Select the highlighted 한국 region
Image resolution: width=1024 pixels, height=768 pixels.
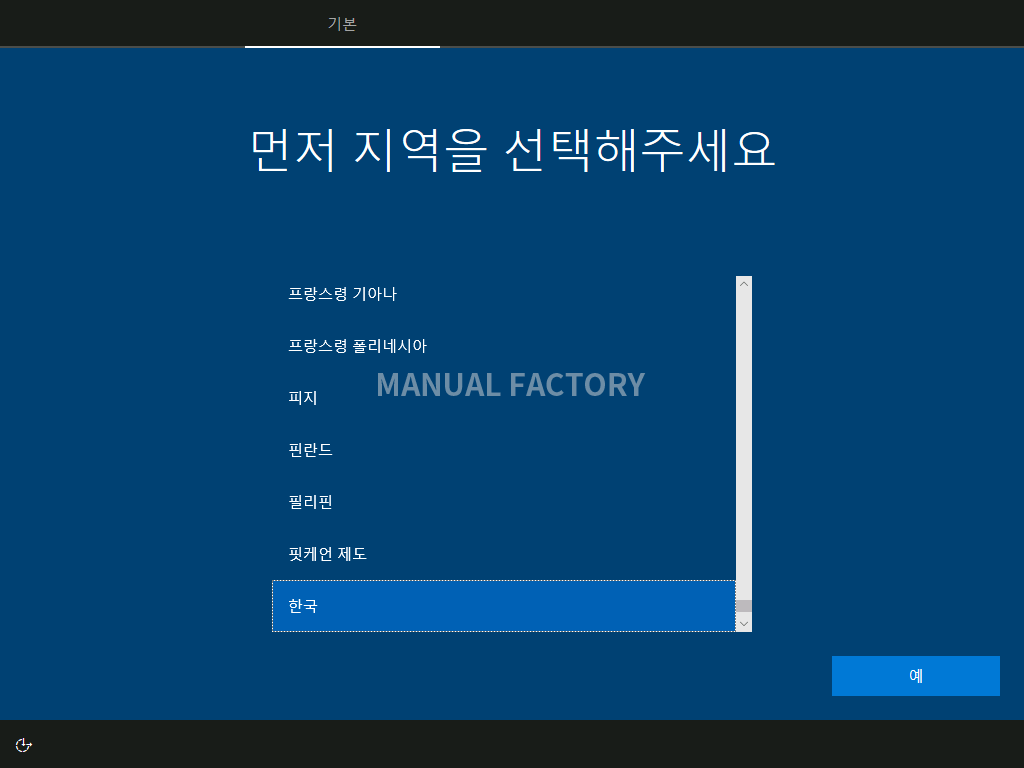(504, 606)
